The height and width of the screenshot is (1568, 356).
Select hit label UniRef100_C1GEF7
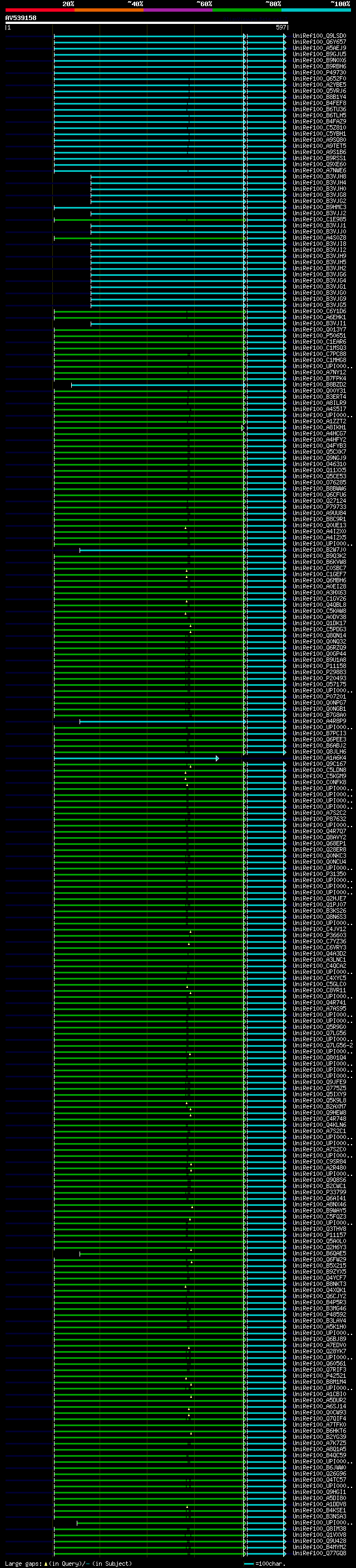pos(319,574)
